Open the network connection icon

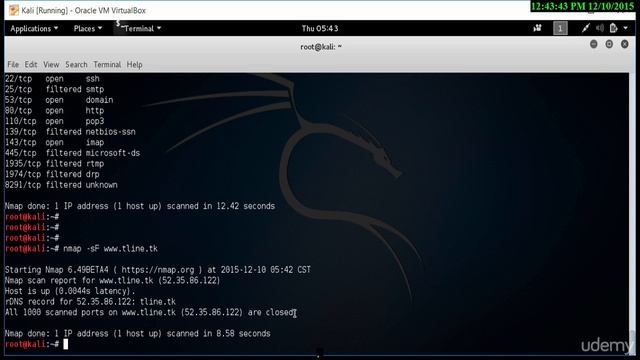pos(586,28)
